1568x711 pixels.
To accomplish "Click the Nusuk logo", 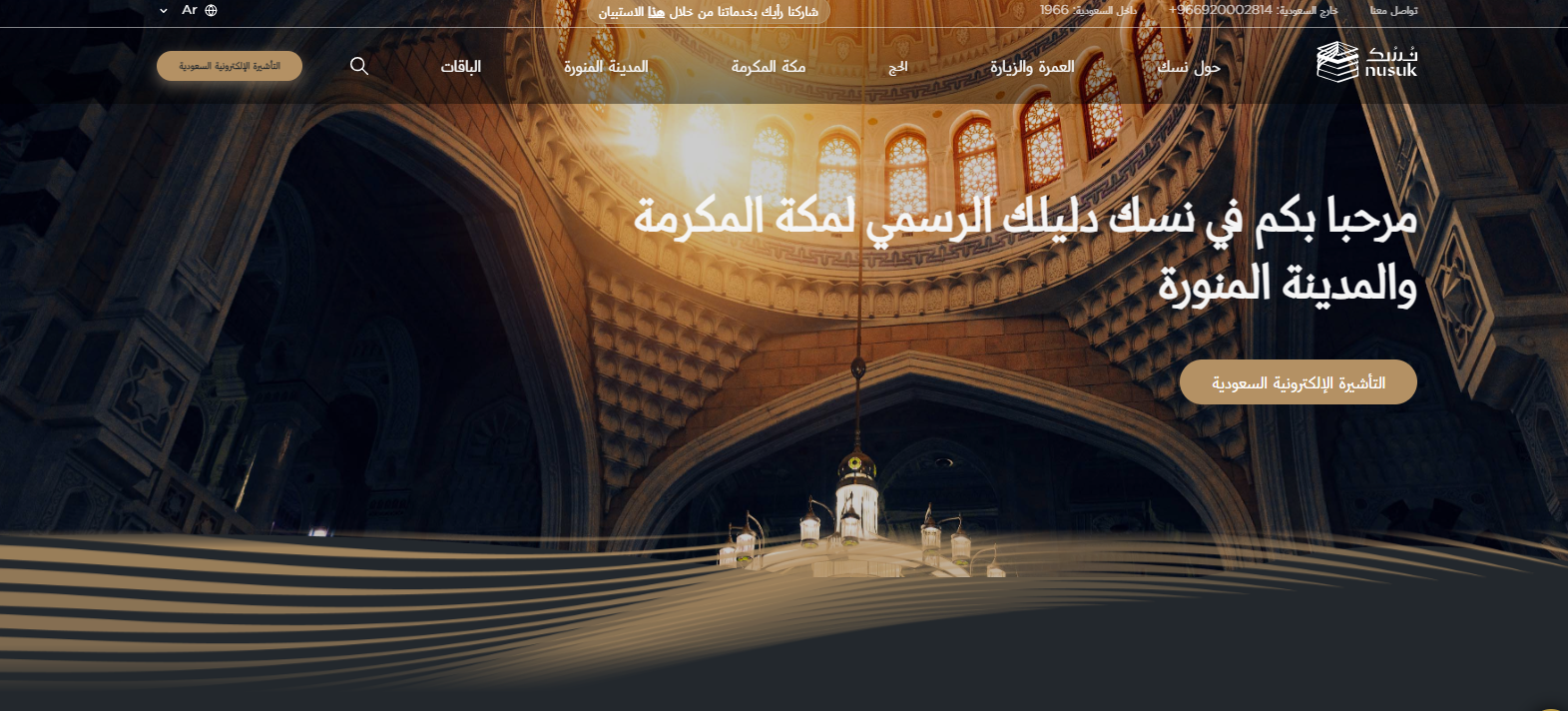I will [1365, 62].
